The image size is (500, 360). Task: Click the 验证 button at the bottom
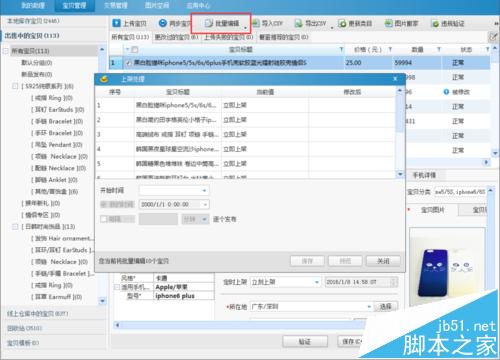click(305, 341)
